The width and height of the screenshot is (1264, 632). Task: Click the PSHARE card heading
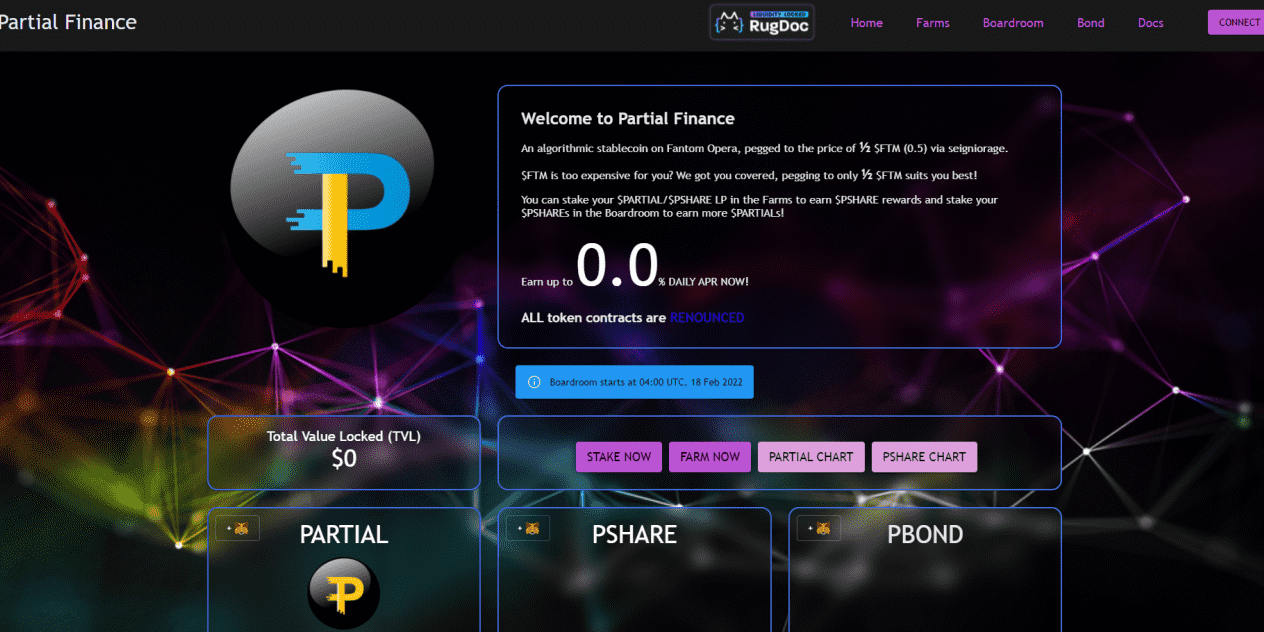[x=634, y=535]
